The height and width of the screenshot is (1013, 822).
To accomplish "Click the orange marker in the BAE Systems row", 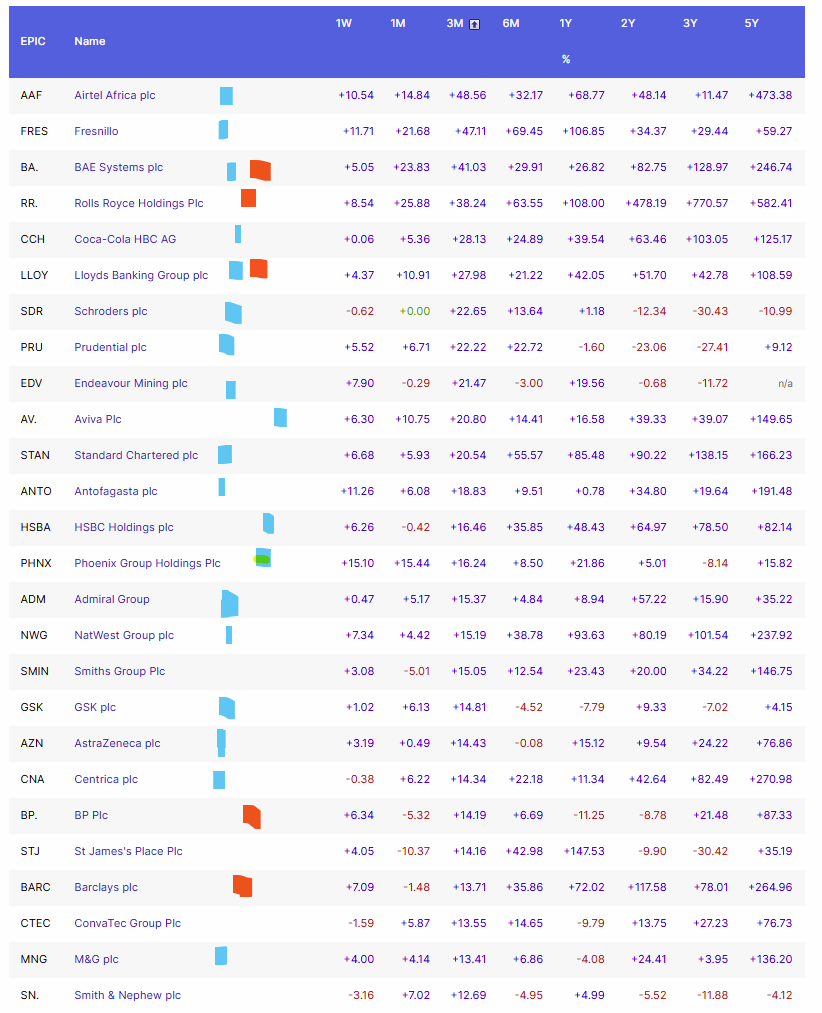I will point(260,170).
